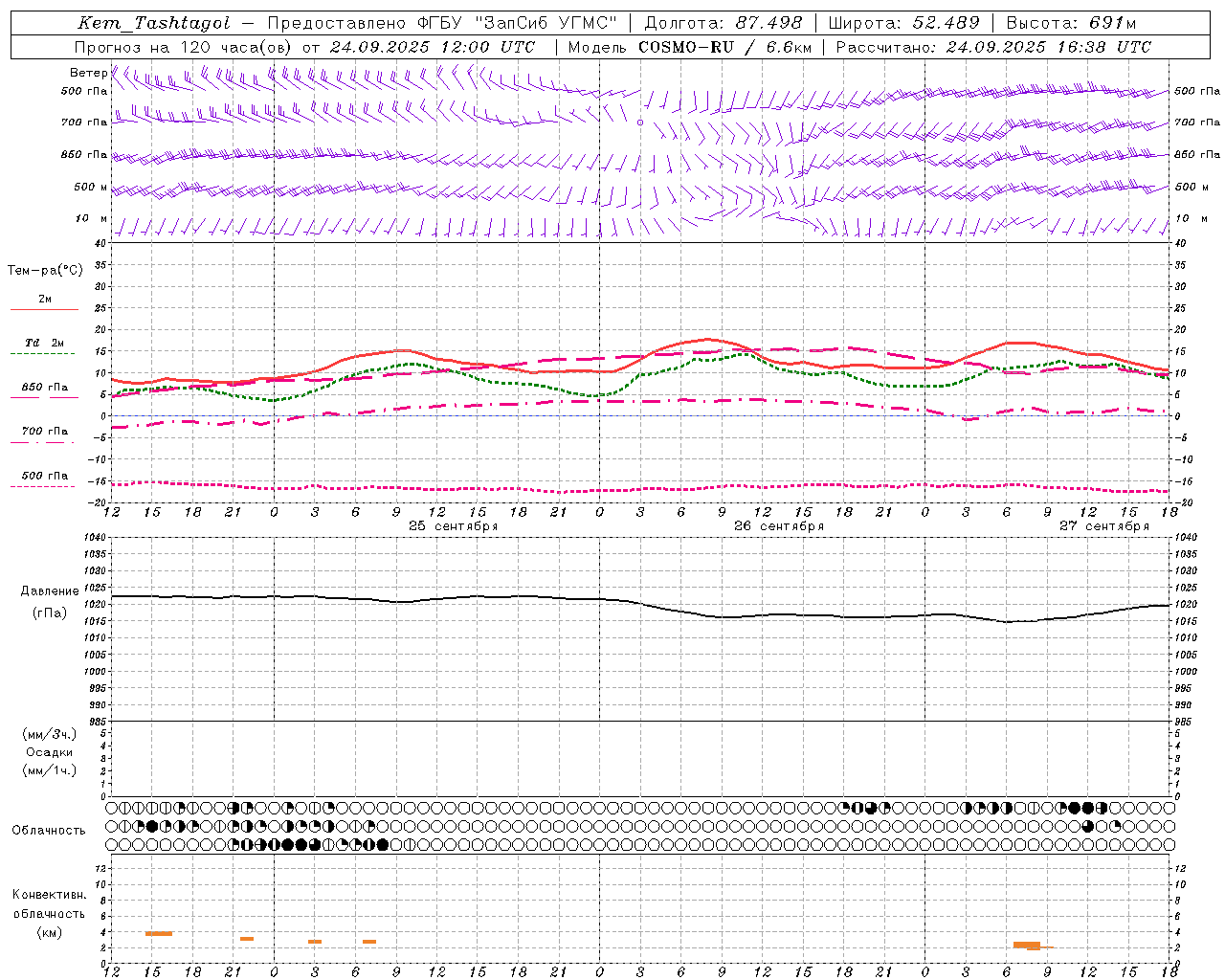Click the orange convective bar near hour 15
This screenshot has width=1225, height=980.
pyautogui.click(x=159, y=933)
